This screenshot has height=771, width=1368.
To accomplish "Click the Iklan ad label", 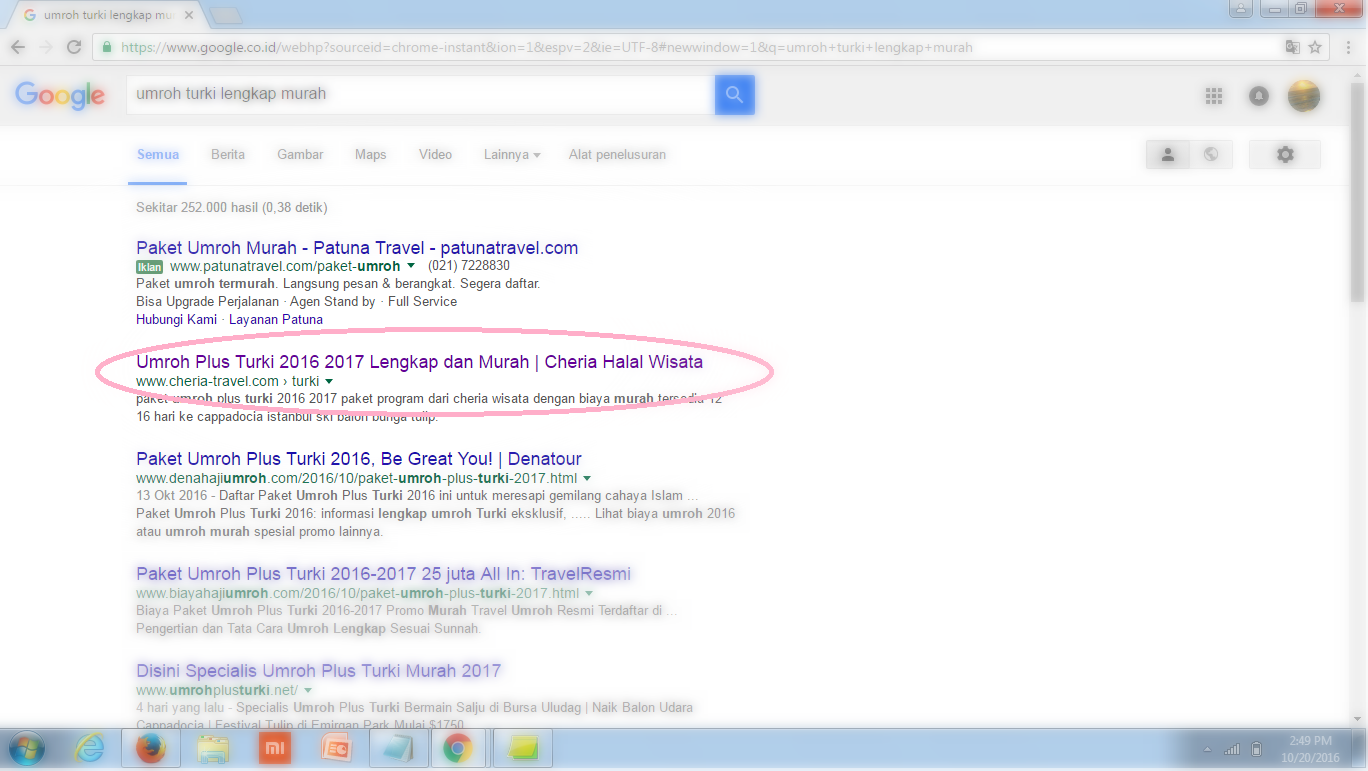I will point(149,267).
